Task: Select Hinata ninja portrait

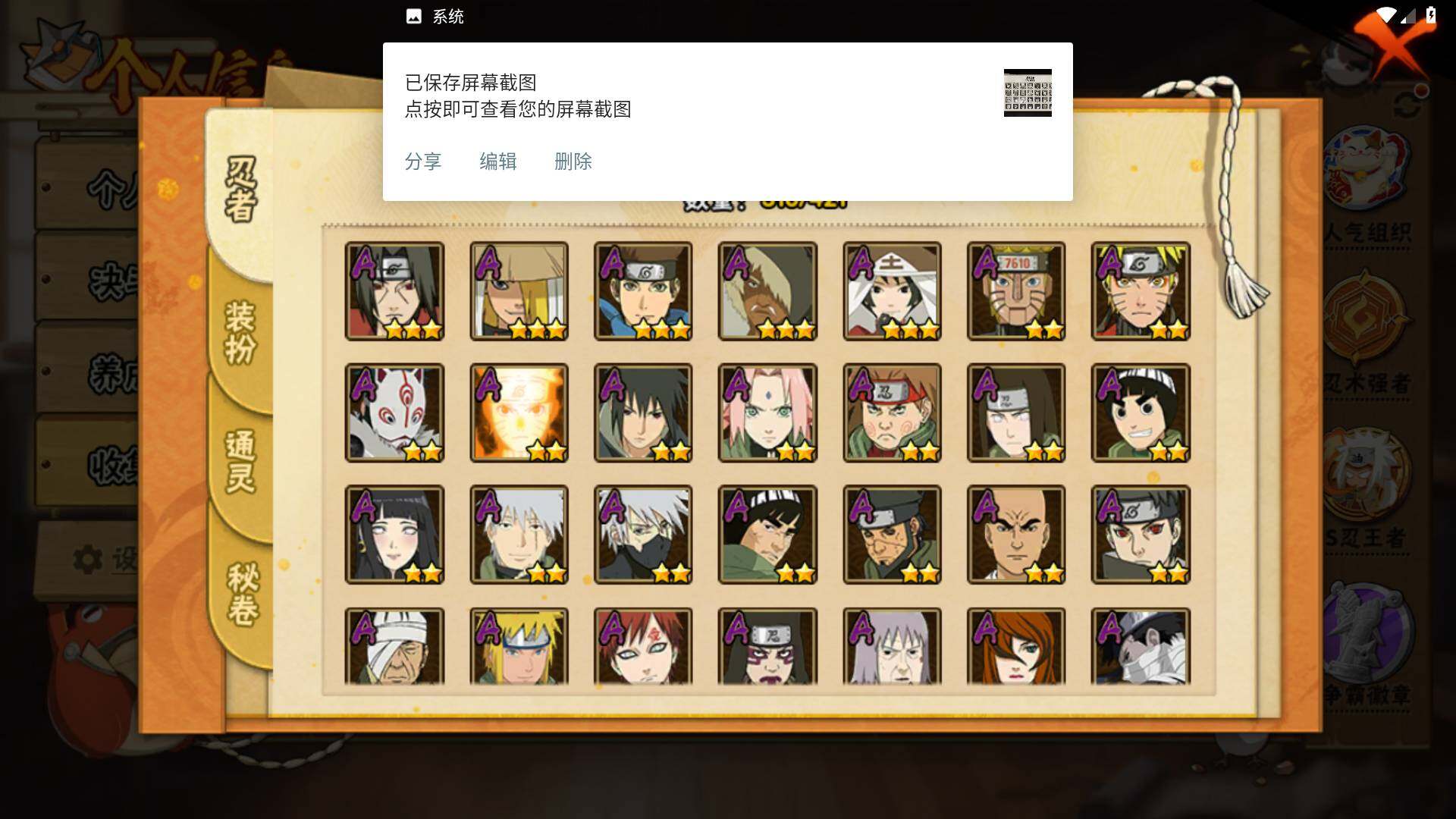Action: pyautogui.click(x=394, y=535)
